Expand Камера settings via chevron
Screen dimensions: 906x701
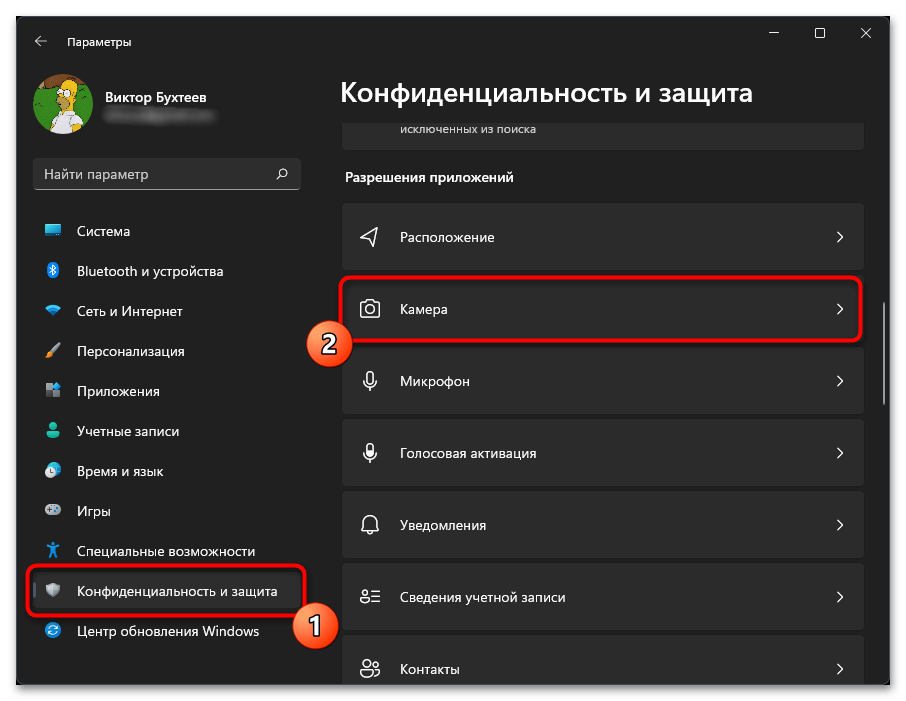[840, 310]
